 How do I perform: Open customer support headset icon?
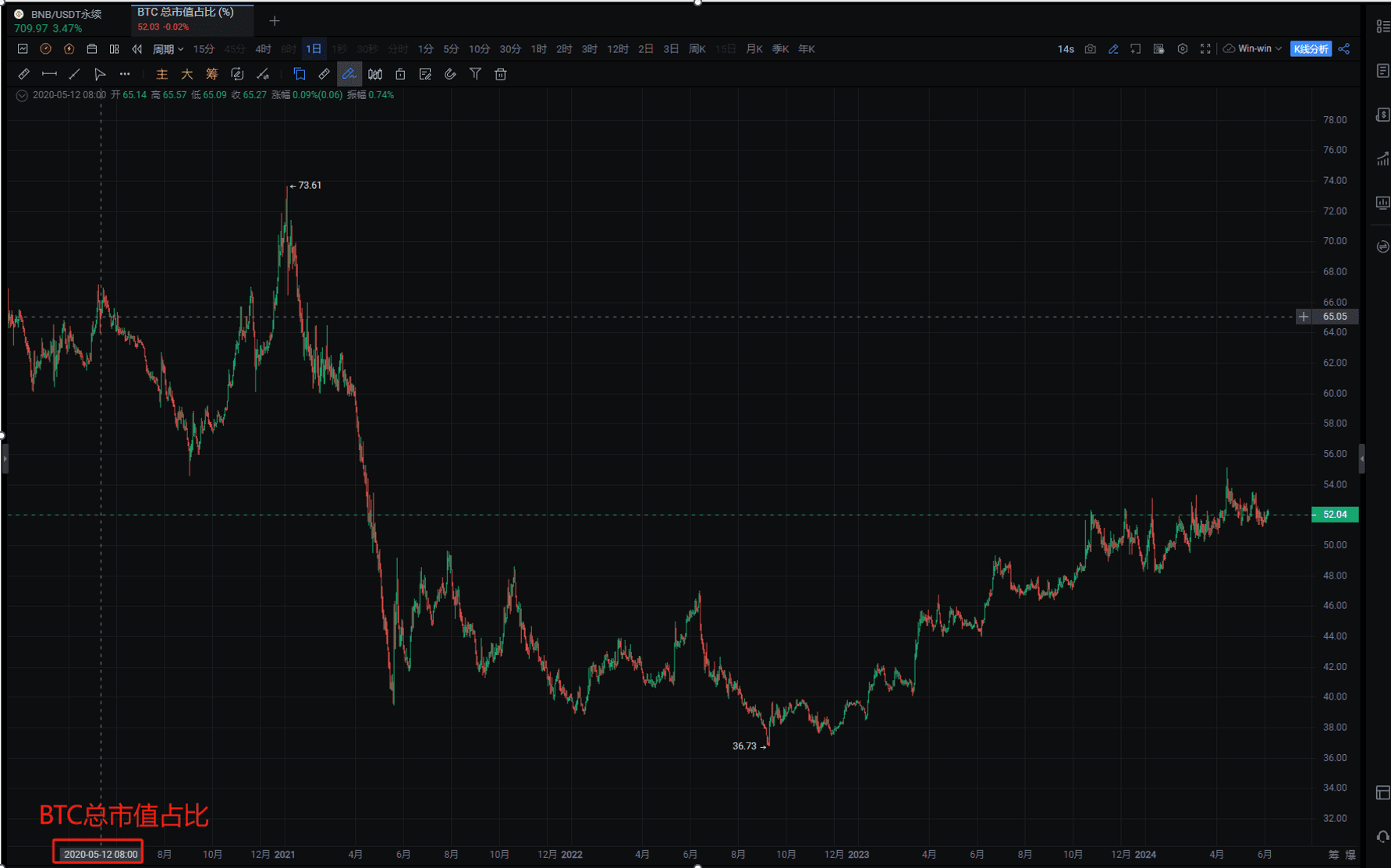tap(1382, 837)
